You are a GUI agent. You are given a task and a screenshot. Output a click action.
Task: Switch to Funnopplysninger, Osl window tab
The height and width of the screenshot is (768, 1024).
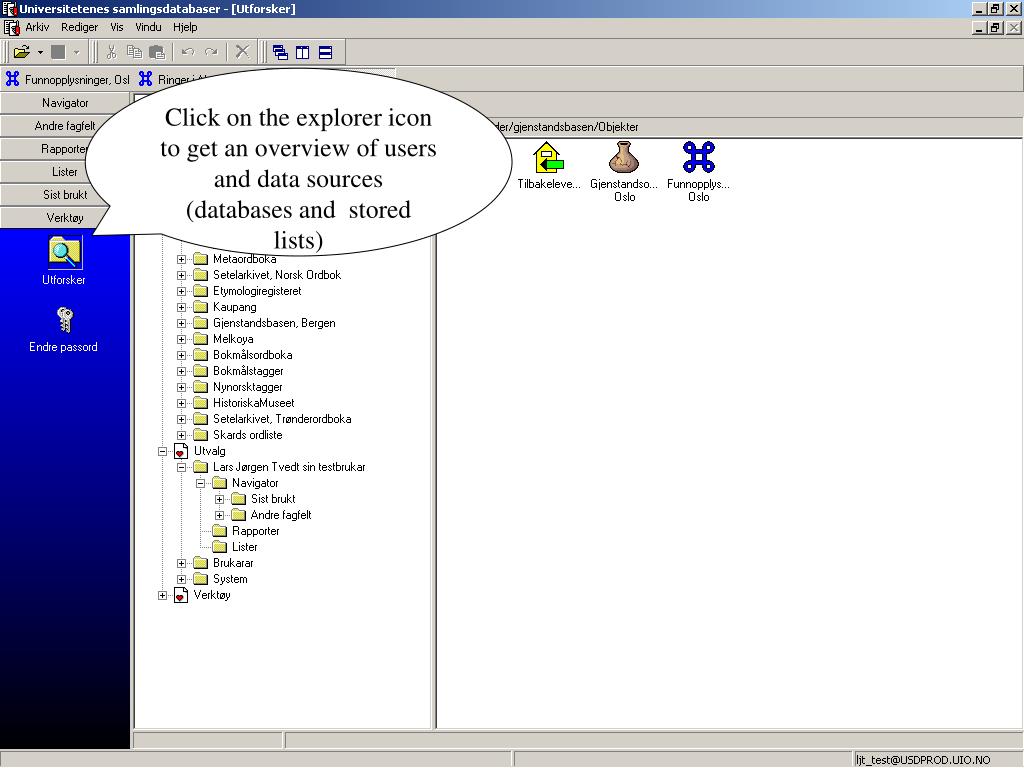pyautogui.click(x=68, y=80)
